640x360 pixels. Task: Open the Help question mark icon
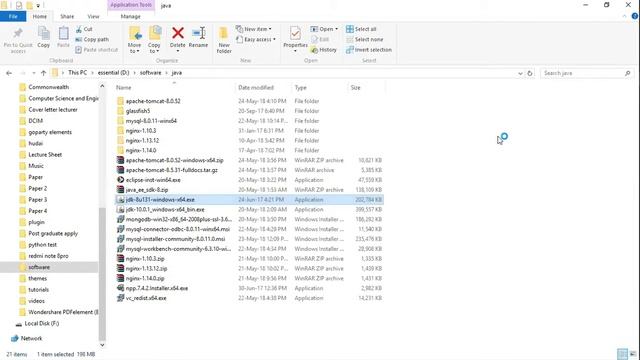635,16
